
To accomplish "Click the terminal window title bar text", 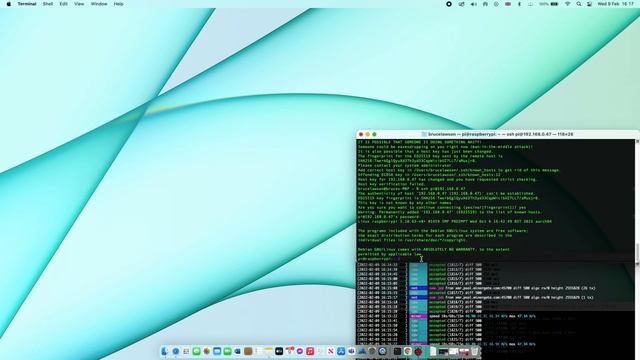I will [500, 134].
